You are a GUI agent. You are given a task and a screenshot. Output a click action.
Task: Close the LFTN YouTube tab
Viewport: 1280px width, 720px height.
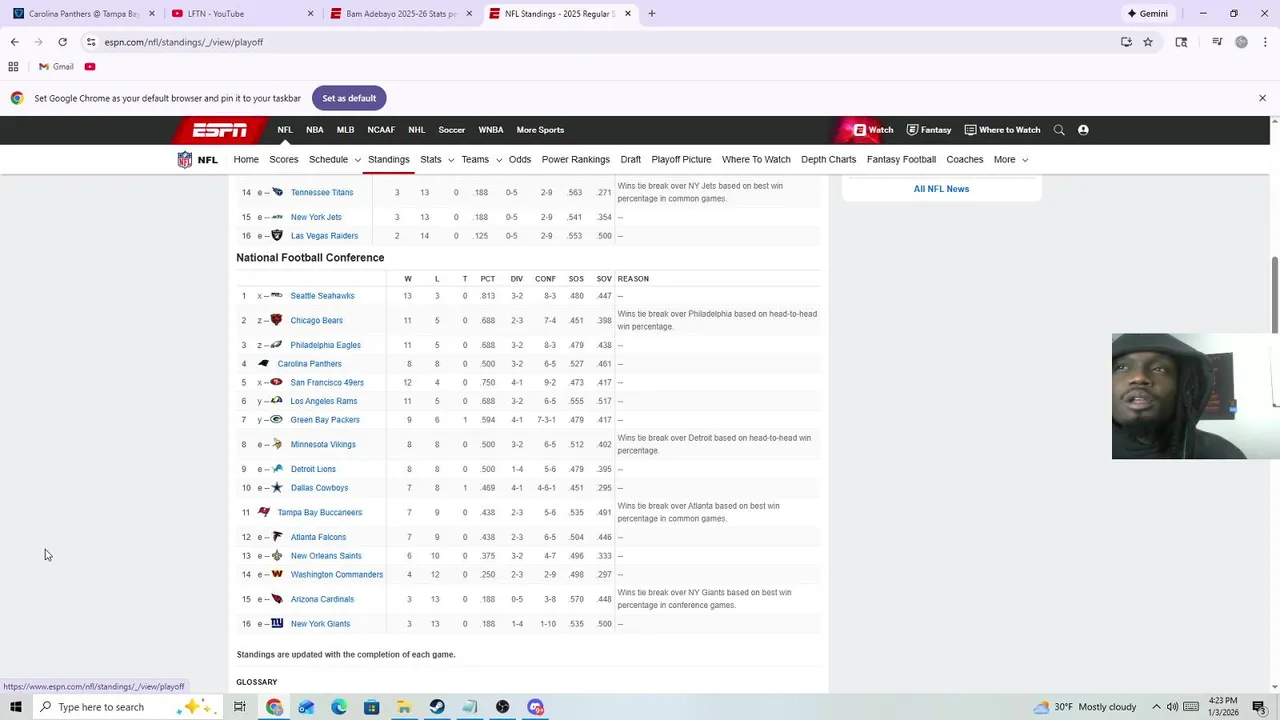(310, 14)
